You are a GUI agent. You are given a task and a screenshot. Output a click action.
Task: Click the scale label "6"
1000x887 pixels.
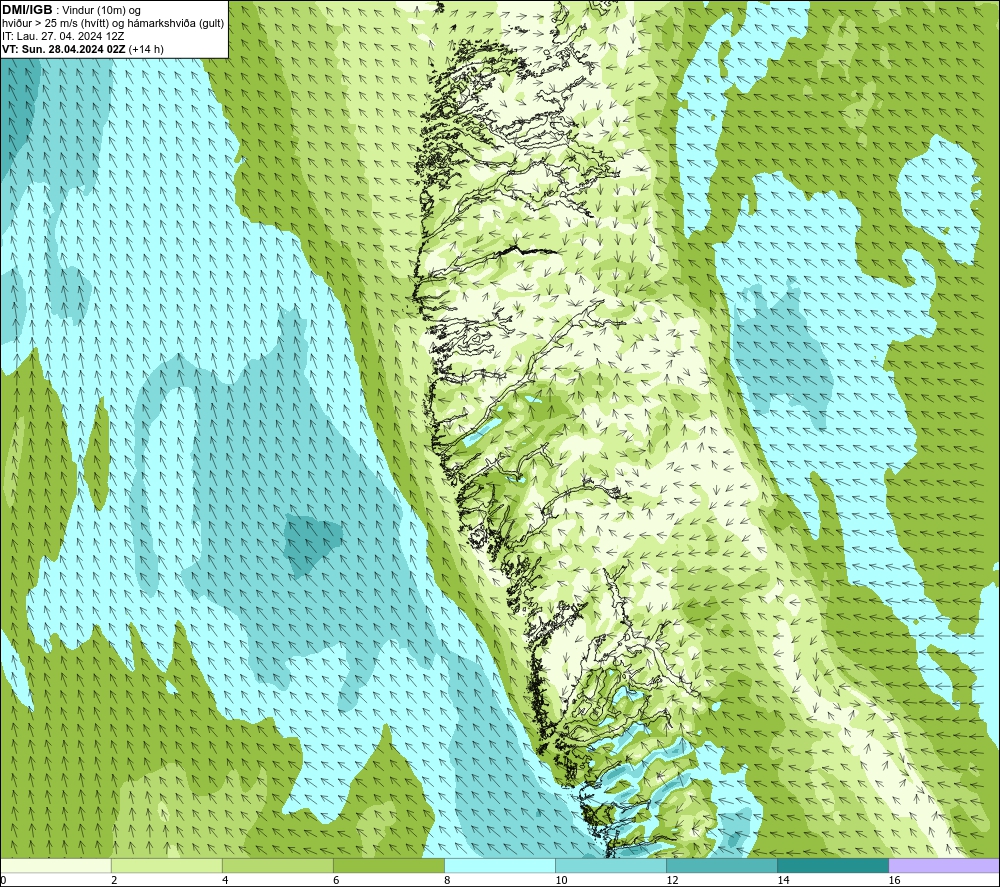tap(336, 881)
